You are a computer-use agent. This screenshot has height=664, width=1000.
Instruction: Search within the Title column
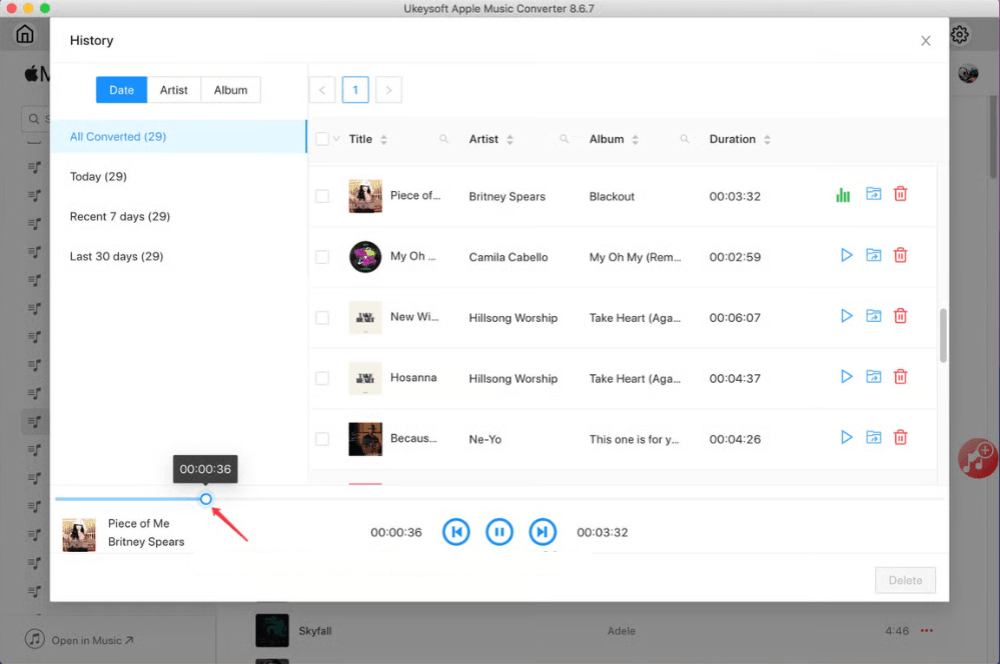click(x=444, y=139)
